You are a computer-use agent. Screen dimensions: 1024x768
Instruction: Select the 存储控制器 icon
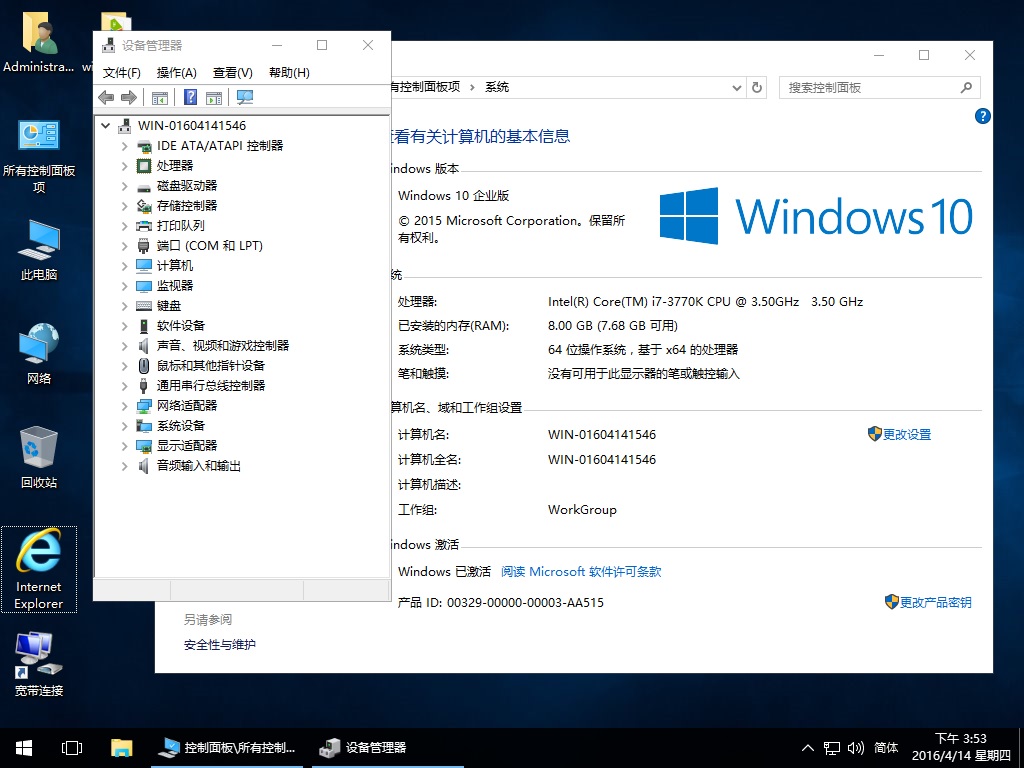144,206
